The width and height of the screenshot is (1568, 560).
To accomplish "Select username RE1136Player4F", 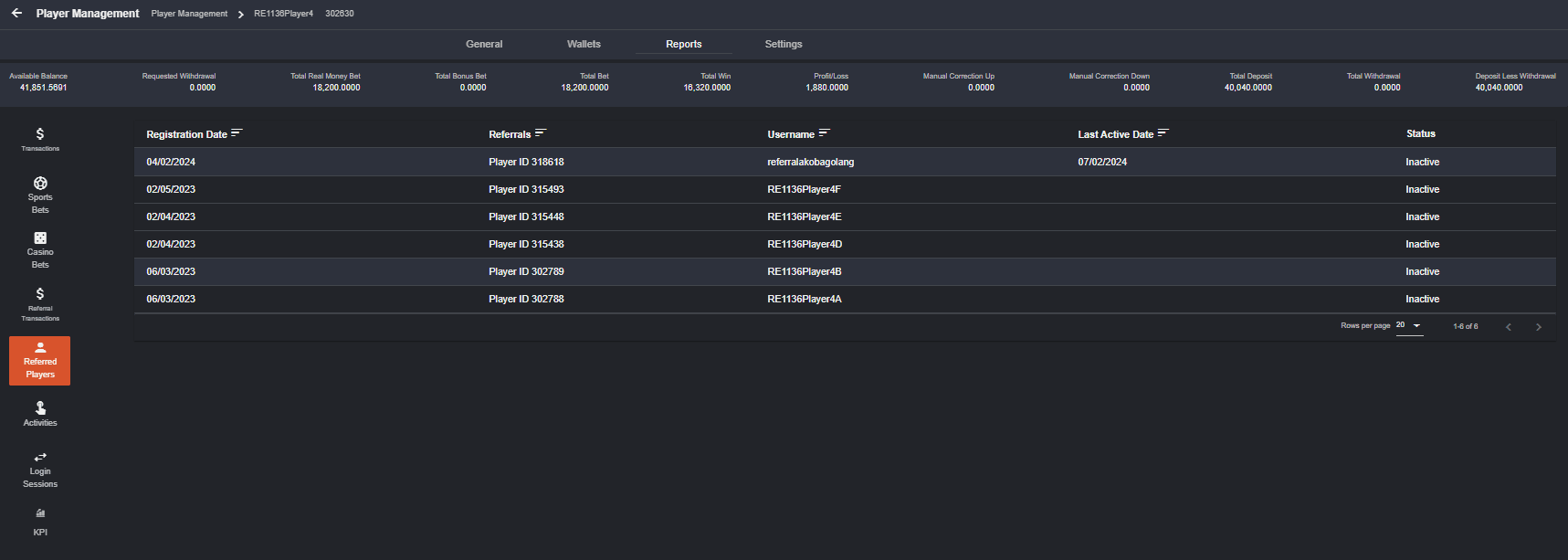I will (x=805, y=189).
